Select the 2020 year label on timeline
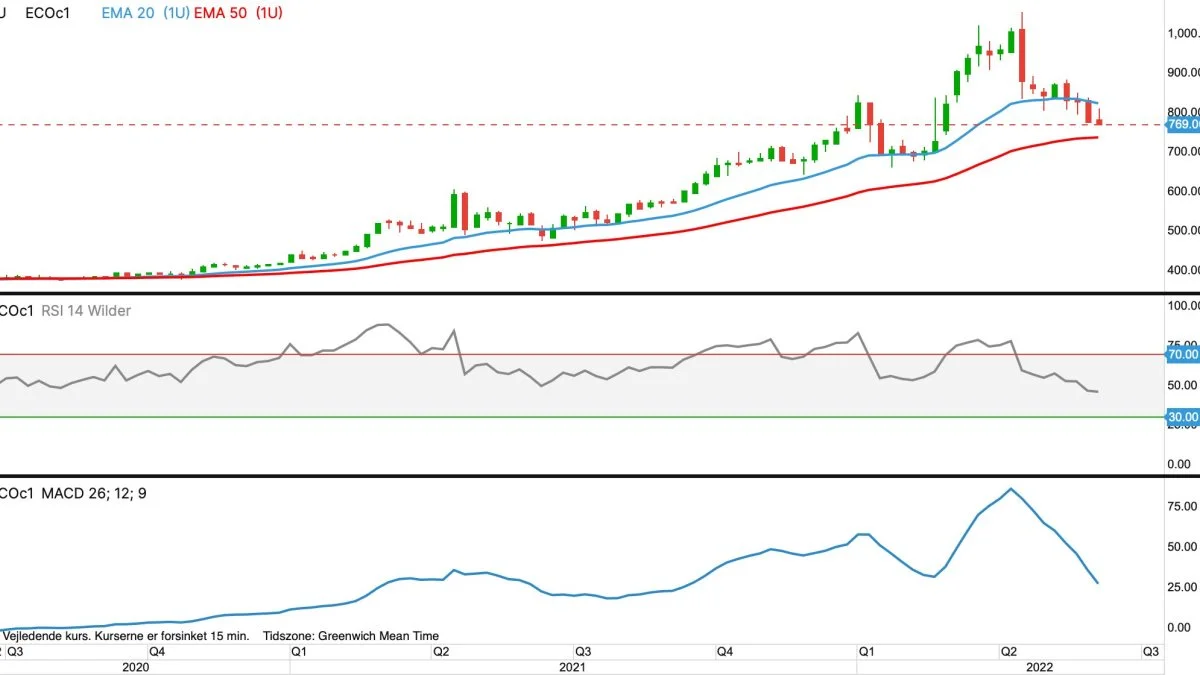Viewport: 1200px width, 675px height. point(135,666)
